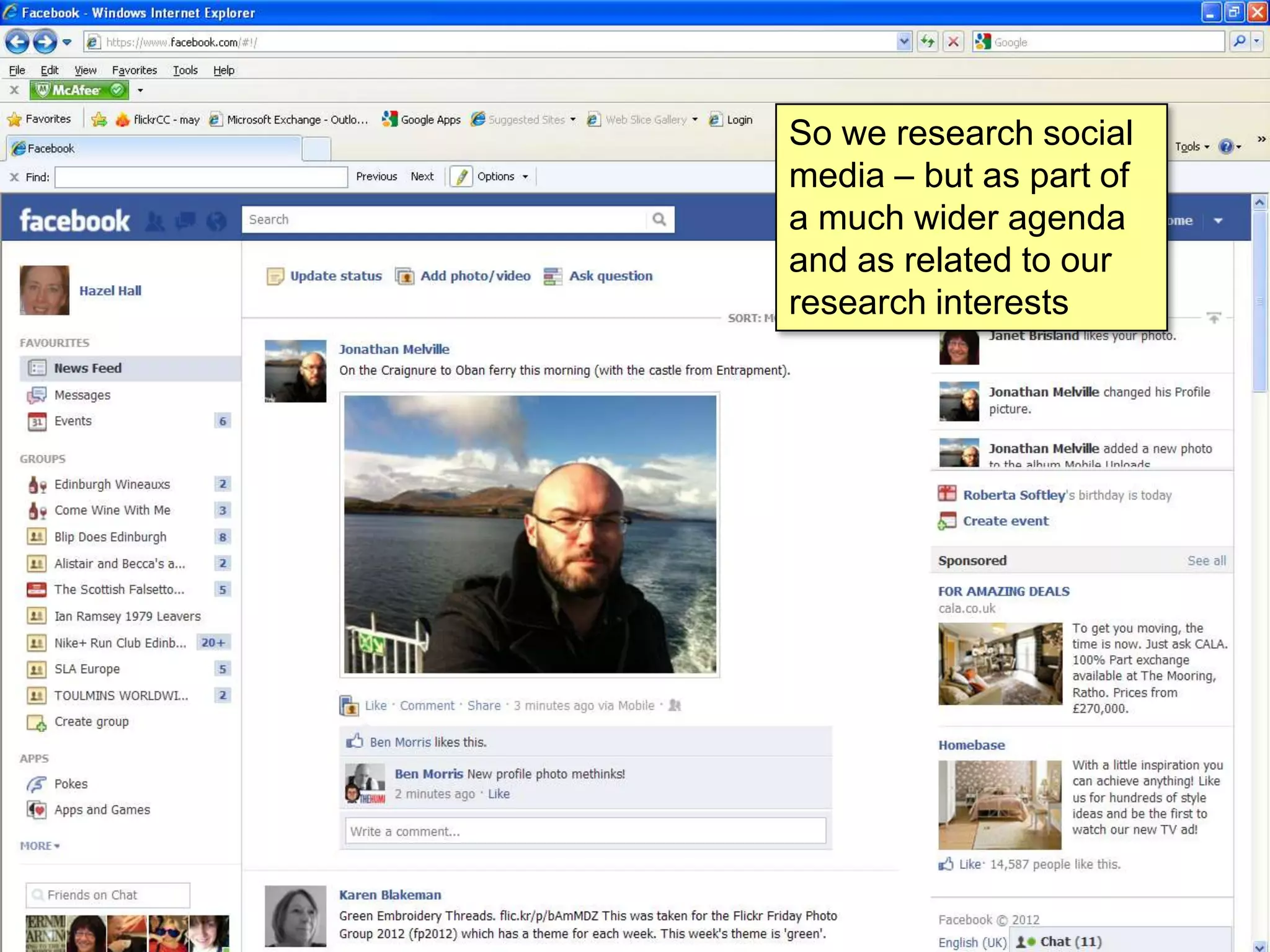Image resolution: width=1270 pixels, height=952 pixels.
Task: Click the Update status icon
Action: tap(275, 276)
